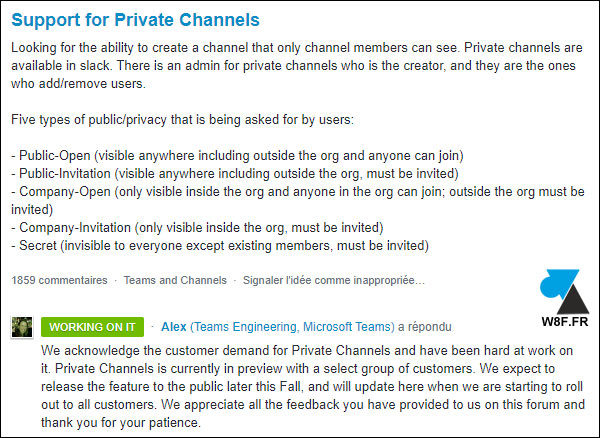This screenshot has width=600, height=438.
Task: Click the blue and black W8F logo
Action: (x=564, y=292)
